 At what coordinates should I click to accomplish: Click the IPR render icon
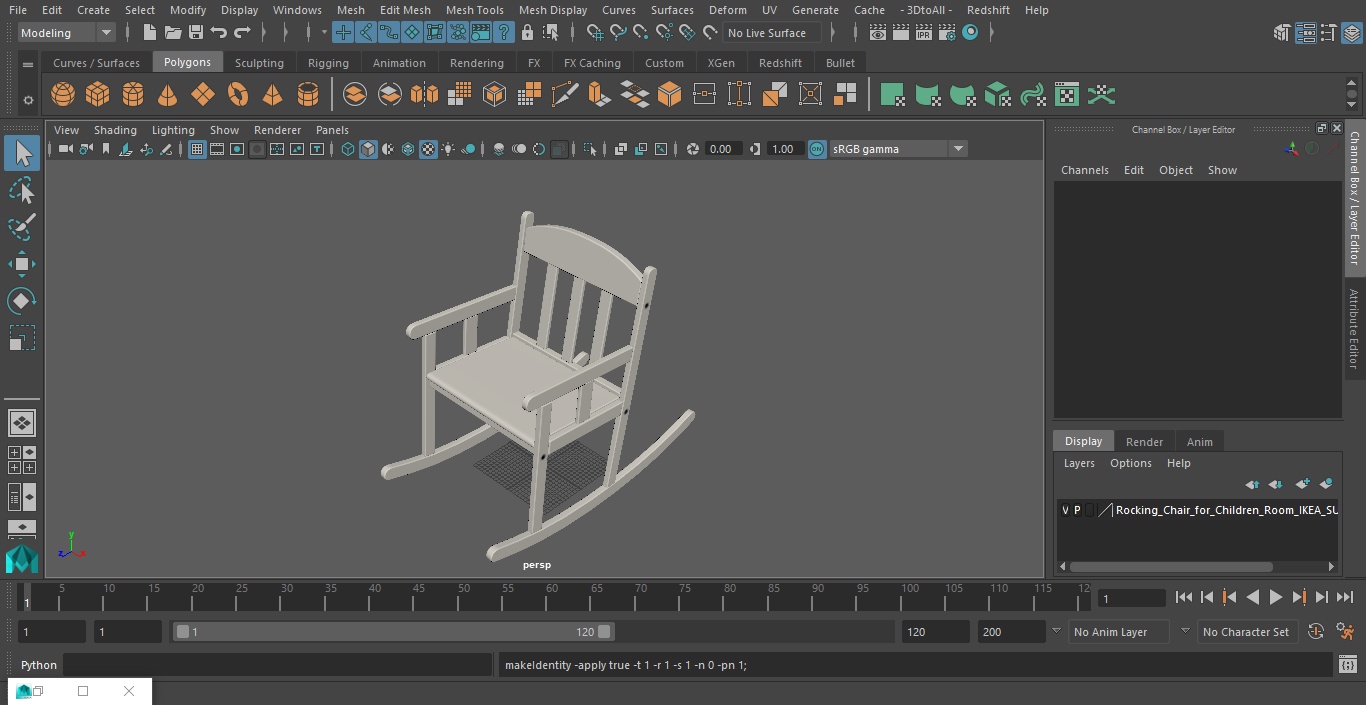[923, 33]
